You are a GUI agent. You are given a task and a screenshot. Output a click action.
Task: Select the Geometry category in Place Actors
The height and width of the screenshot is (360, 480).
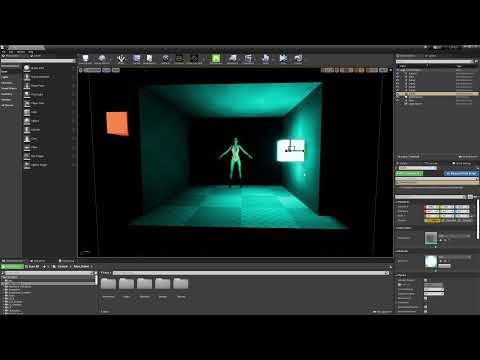[6, 94]
